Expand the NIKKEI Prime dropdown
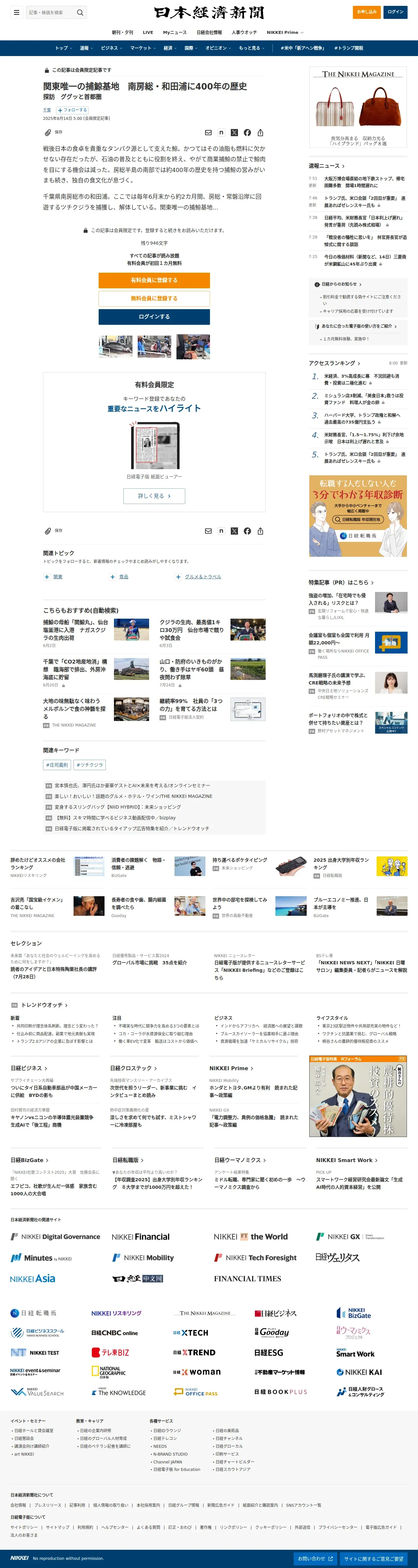418x1568 pixels. click(285, 32)
